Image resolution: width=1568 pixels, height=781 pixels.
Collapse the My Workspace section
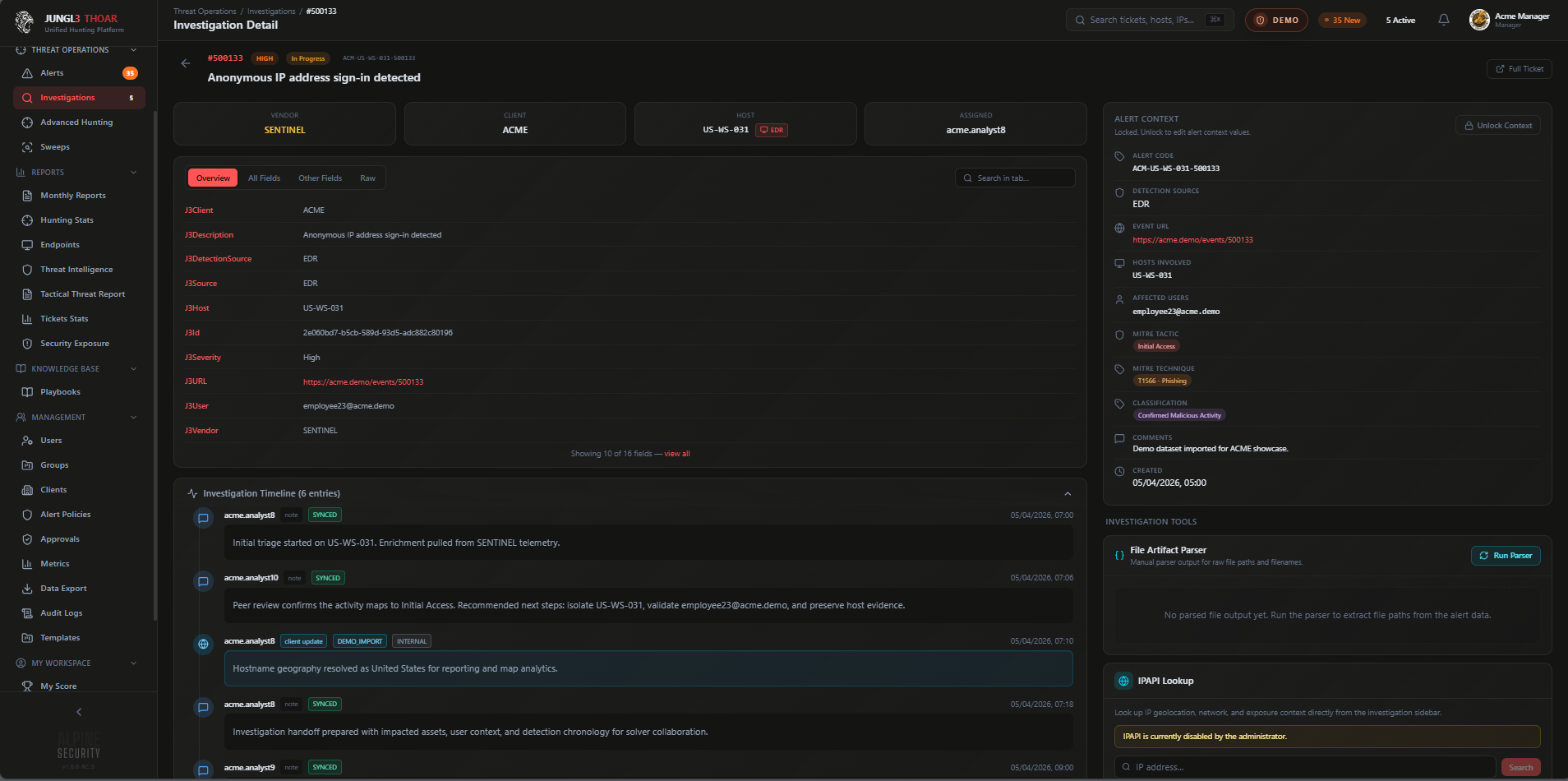[x=133, y=663]
